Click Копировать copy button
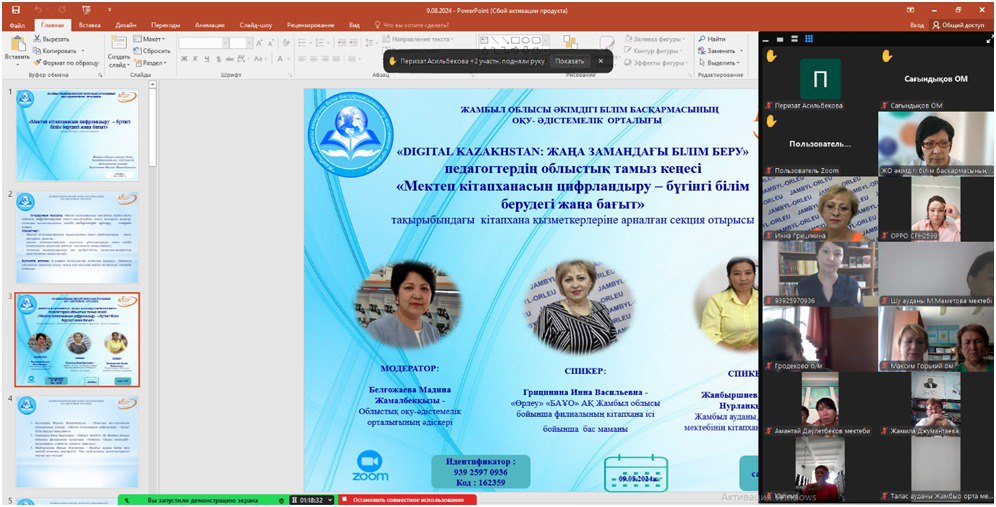 [54, 51]
